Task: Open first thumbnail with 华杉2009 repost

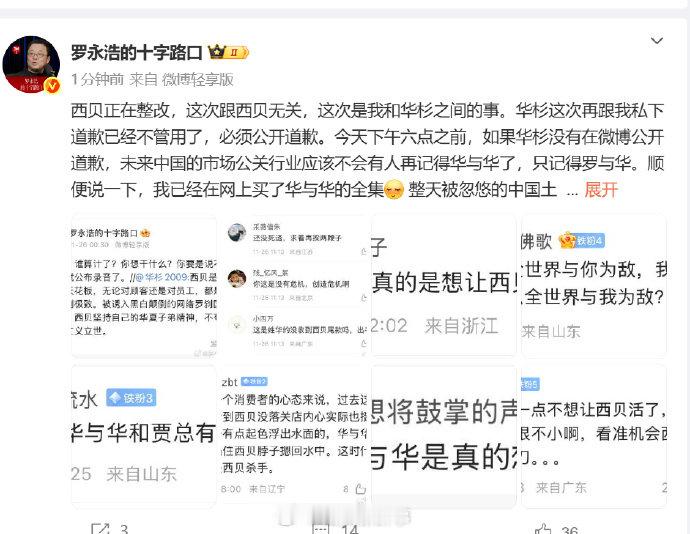Action: click(x=143, y=285)
